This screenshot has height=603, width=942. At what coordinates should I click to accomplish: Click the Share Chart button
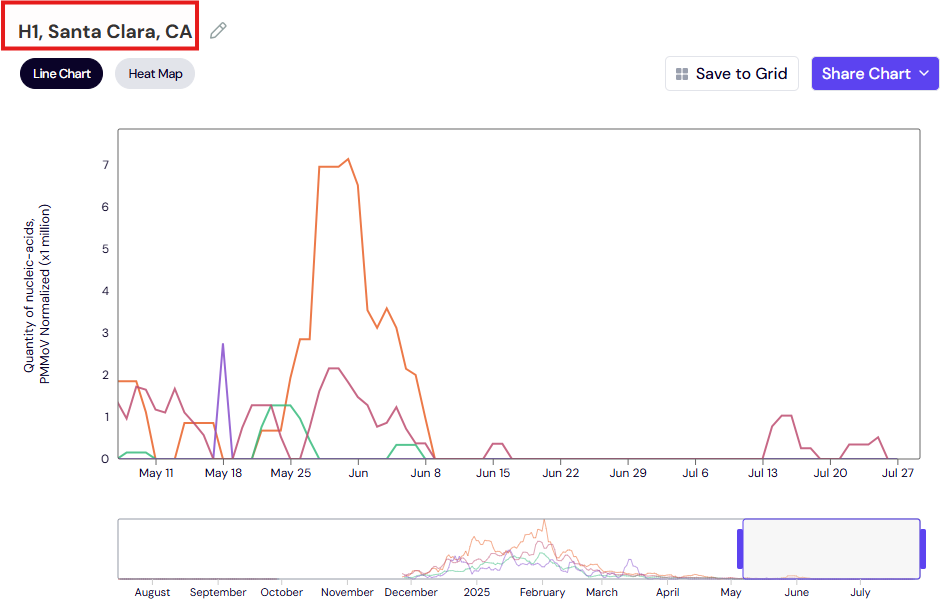[x=875, y=74]
